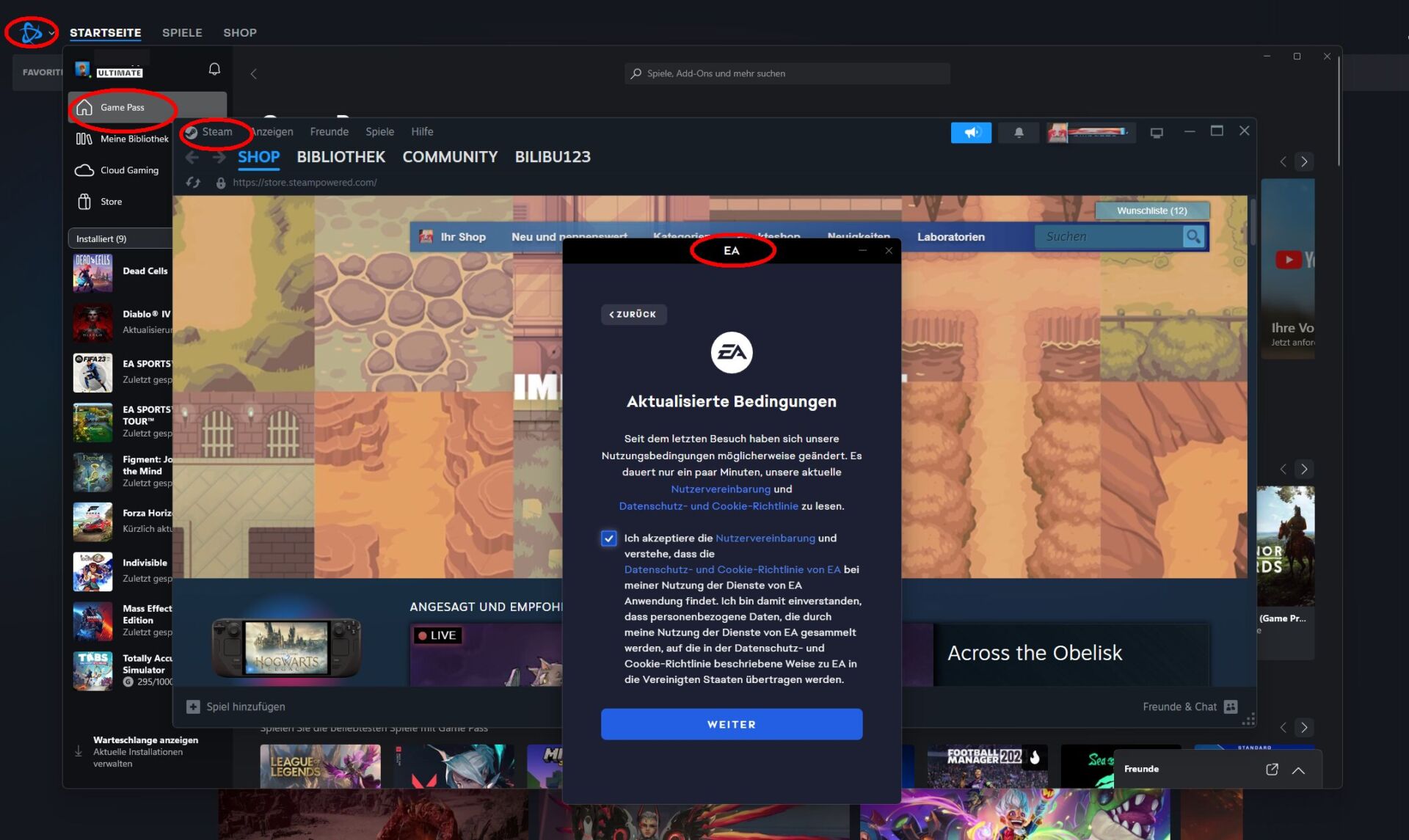Image resolution: width=1409 pixels, height=840 pixels.
Task: Minimize the EA dialog window
Action: (x=862, y=251)
